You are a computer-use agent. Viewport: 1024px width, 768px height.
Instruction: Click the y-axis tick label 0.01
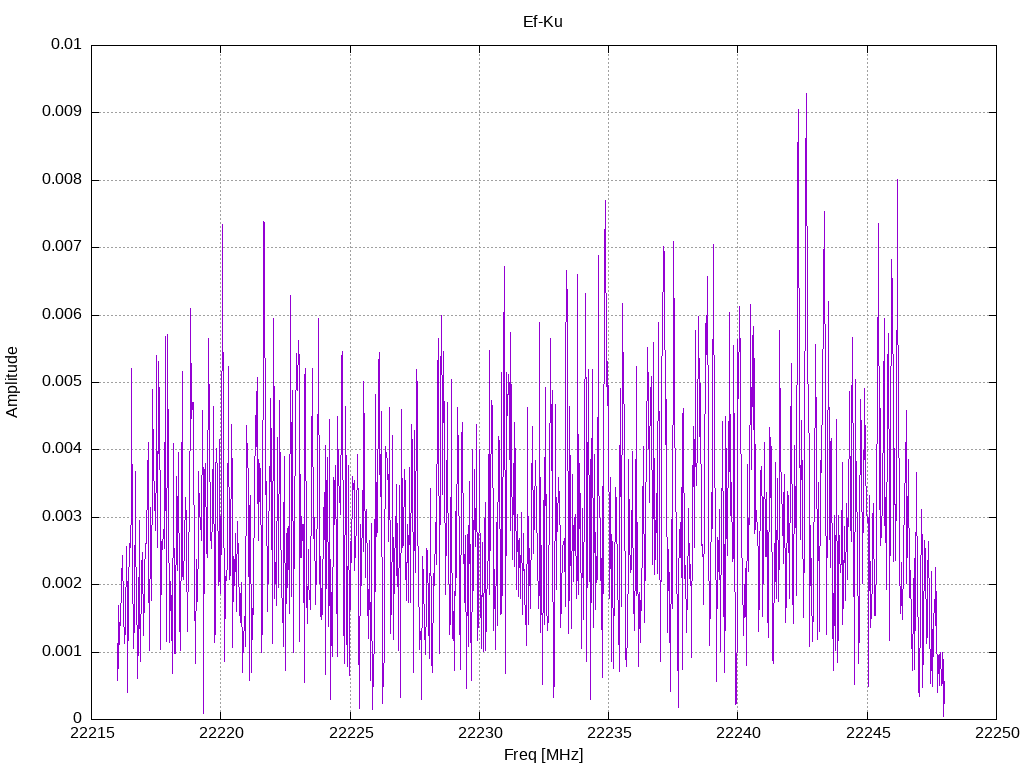coord(66,44)
